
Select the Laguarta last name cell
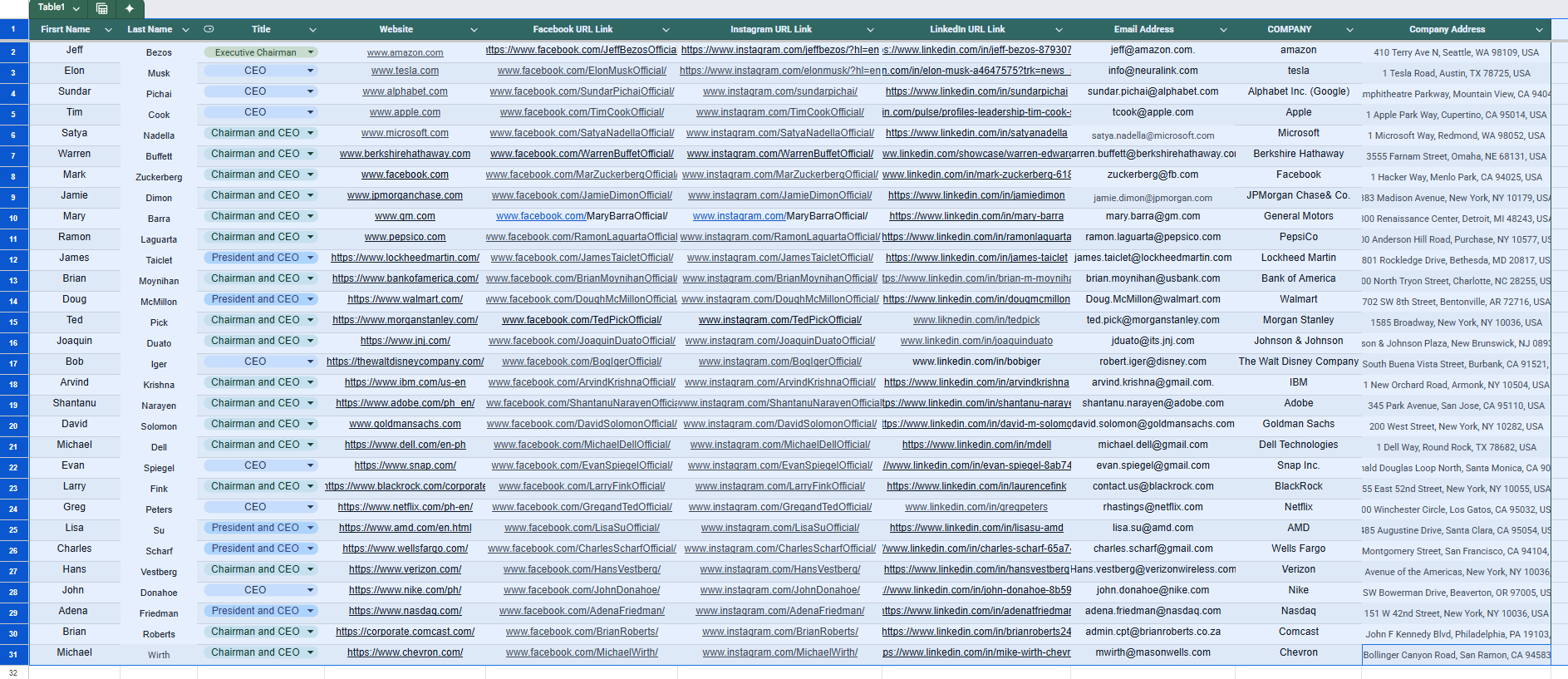point(159,239)
